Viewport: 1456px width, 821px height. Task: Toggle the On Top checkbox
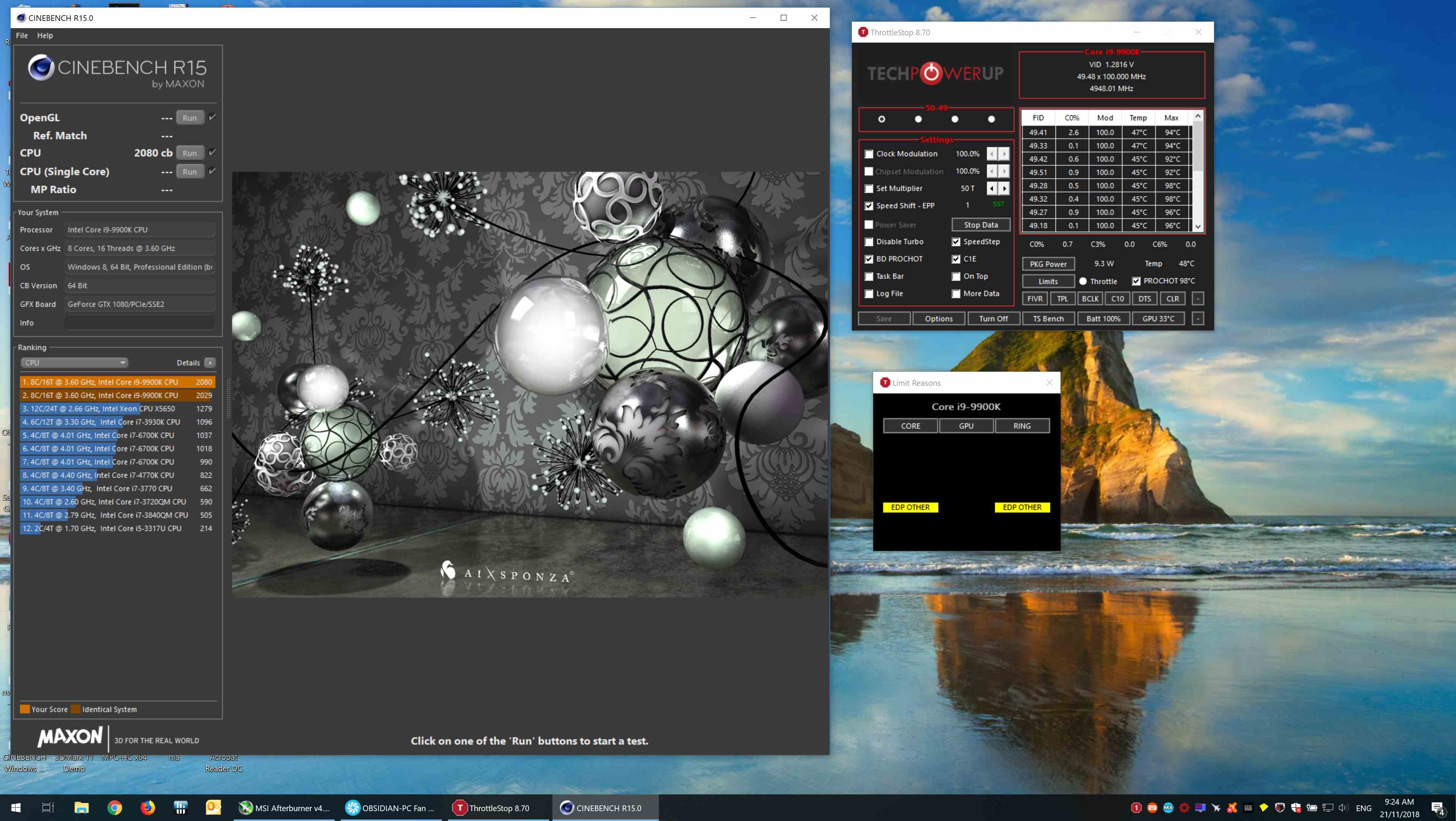pos(956,276)
